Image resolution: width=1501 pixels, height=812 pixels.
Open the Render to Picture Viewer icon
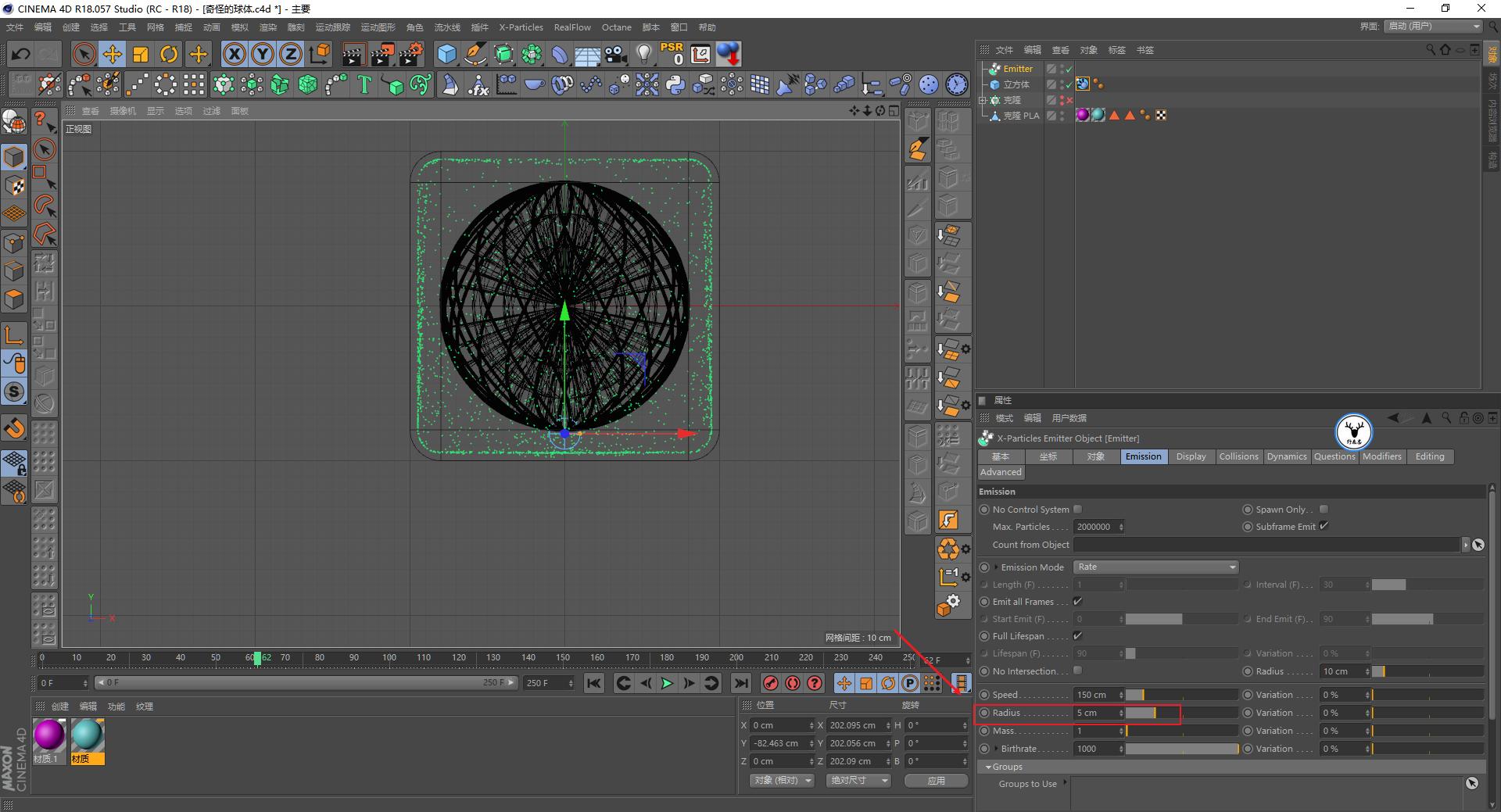pyautogui.click(x=382, y=54)
